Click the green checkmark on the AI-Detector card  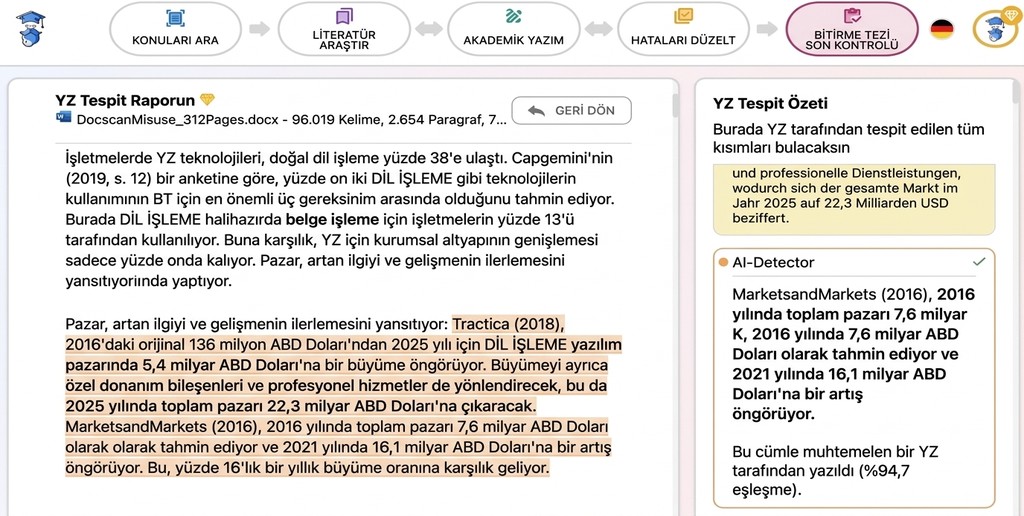click(978, 262)
